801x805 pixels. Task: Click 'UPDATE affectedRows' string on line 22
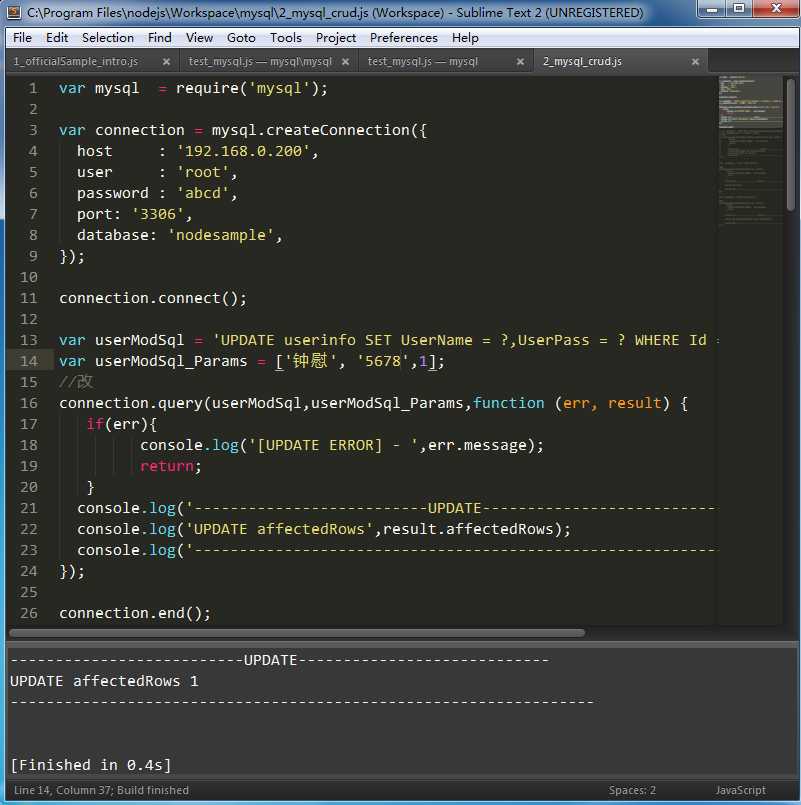pos(279,529)
